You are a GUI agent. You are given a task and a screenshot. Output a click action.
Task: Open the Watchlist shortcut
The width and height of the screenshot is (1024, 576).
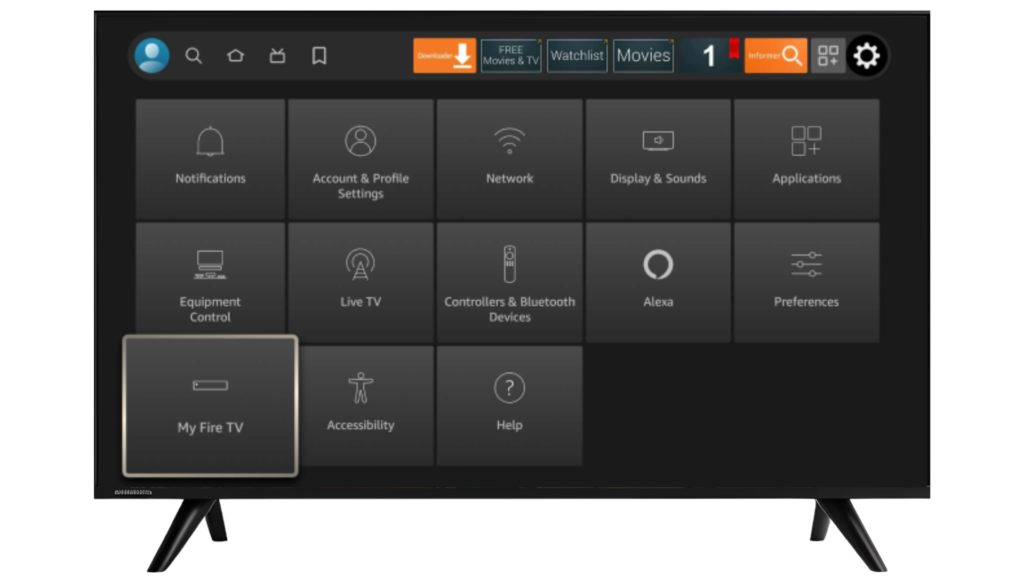[577, 56]
